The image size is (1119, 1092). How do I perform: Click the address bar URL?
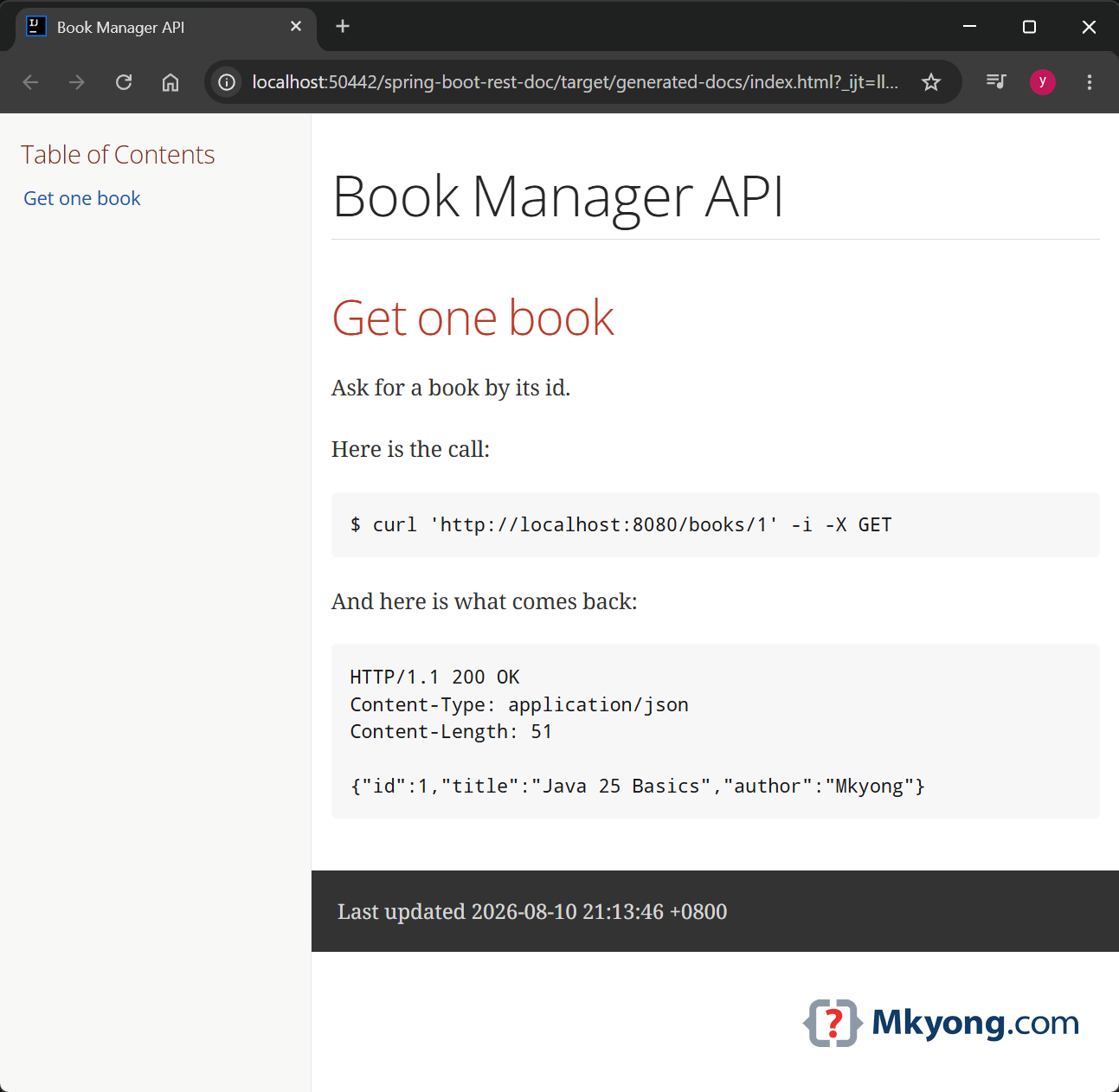575,82
